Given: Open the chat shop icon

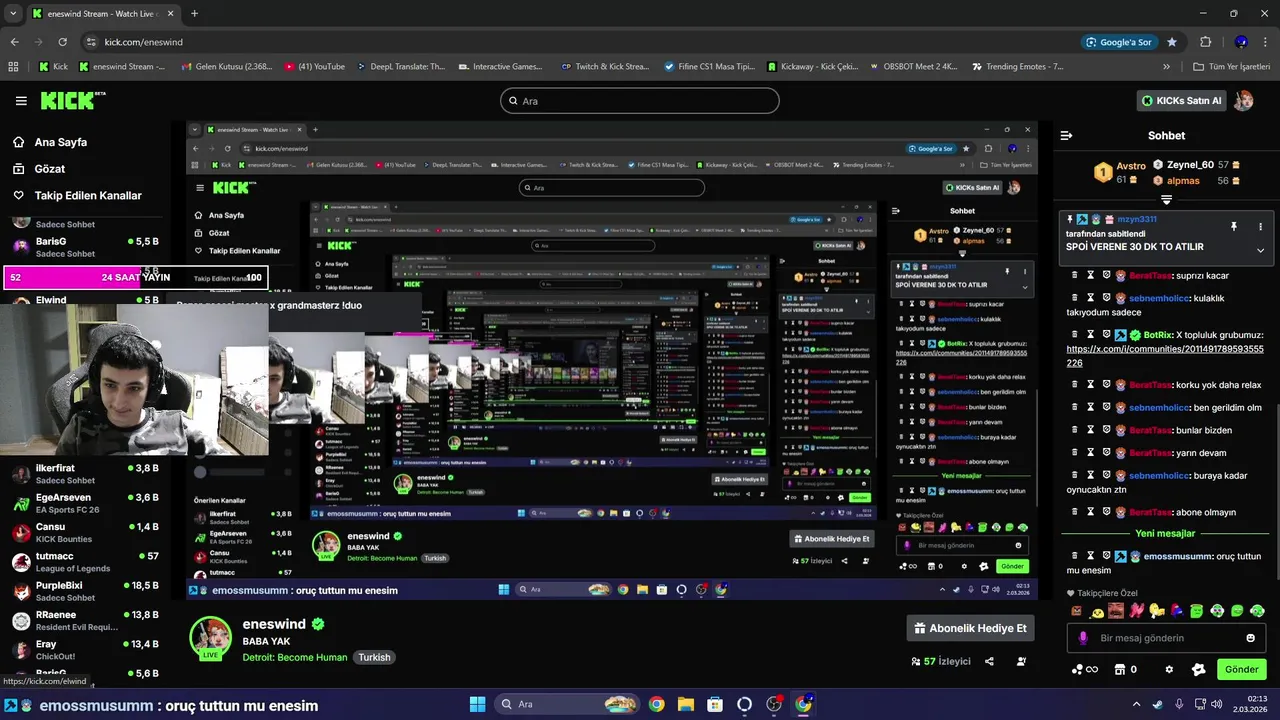Looking at the screenshot, I should [x=1126, y=669].
